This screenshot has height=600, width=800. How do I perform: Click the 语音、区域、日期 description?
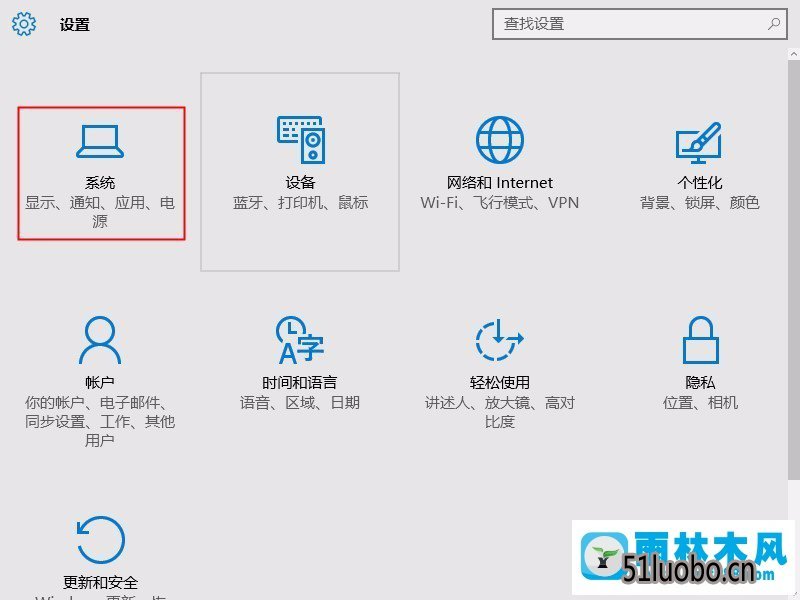[x=300, y=403]
